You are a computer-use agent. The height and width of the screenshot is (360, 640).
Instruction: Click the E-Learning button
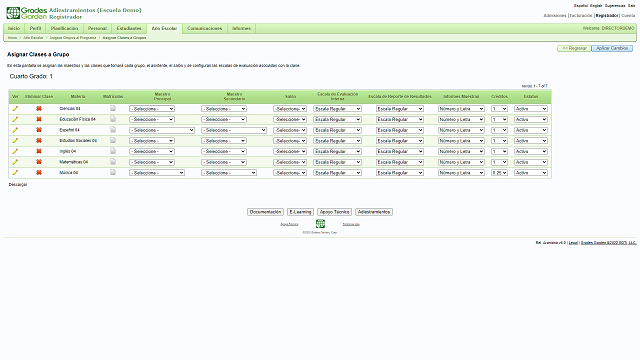coord(300,212)
